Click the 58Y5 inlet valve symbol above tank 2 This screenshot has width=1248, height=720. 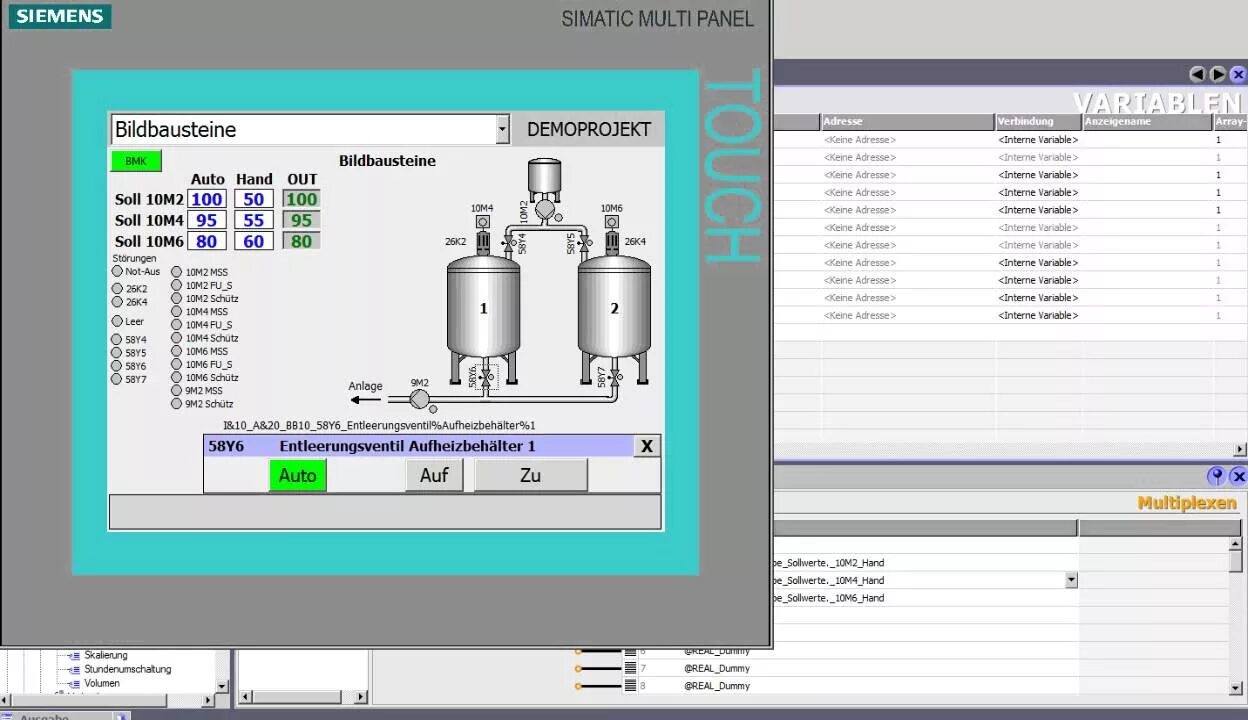tap(584, 243)
